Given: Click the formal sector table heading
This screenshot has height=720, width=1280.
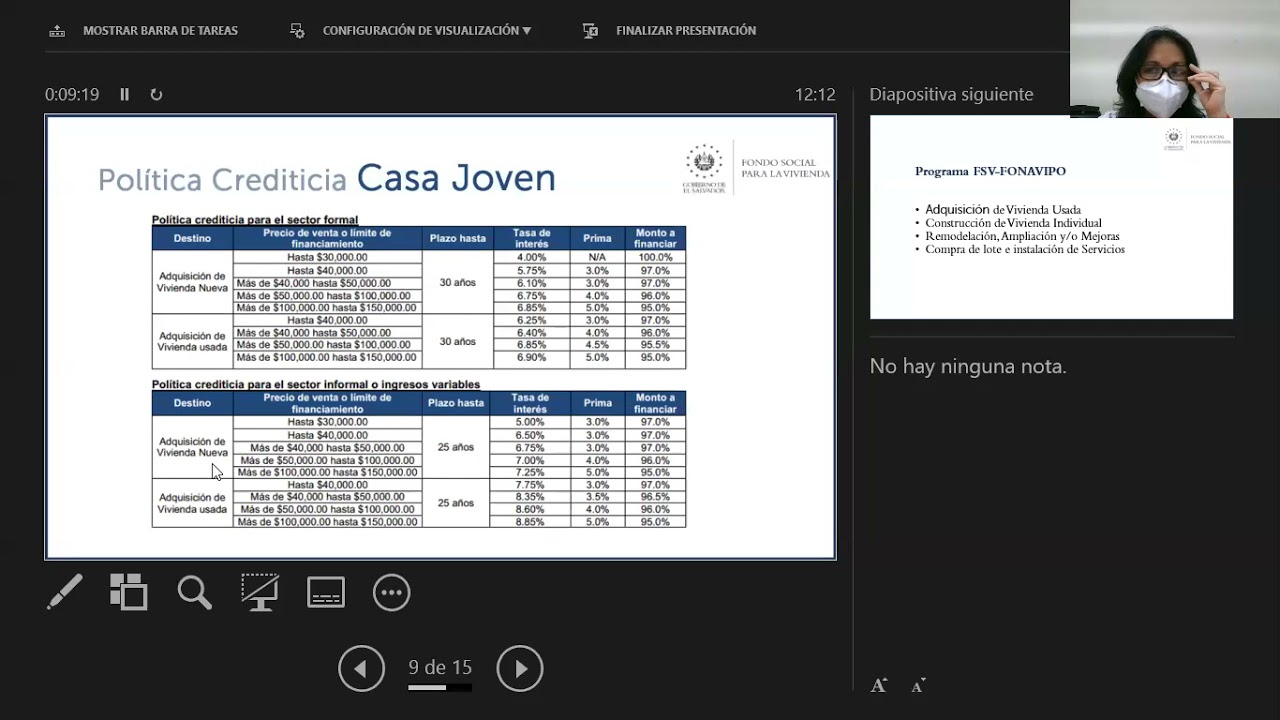Looking at the screenshot, I should (255, 219).
